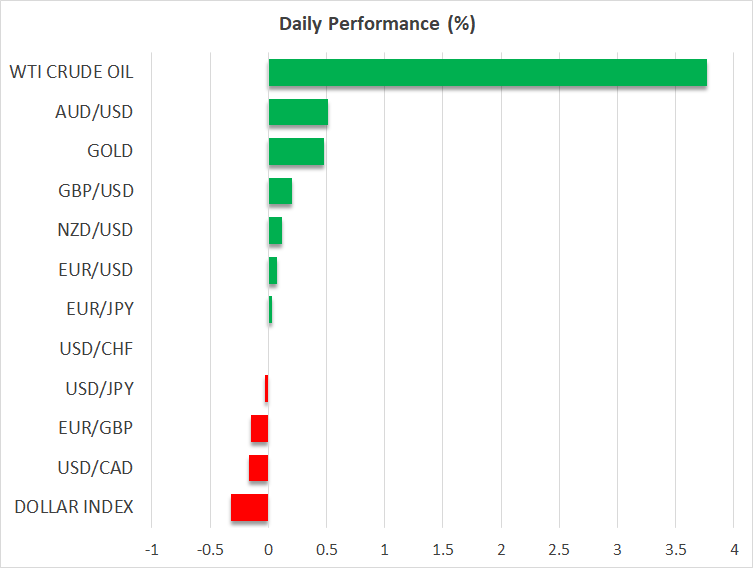Select the -1 tick on horizontal axis
The height and width of the screenshot is (568, 753).
pos(151,549)
